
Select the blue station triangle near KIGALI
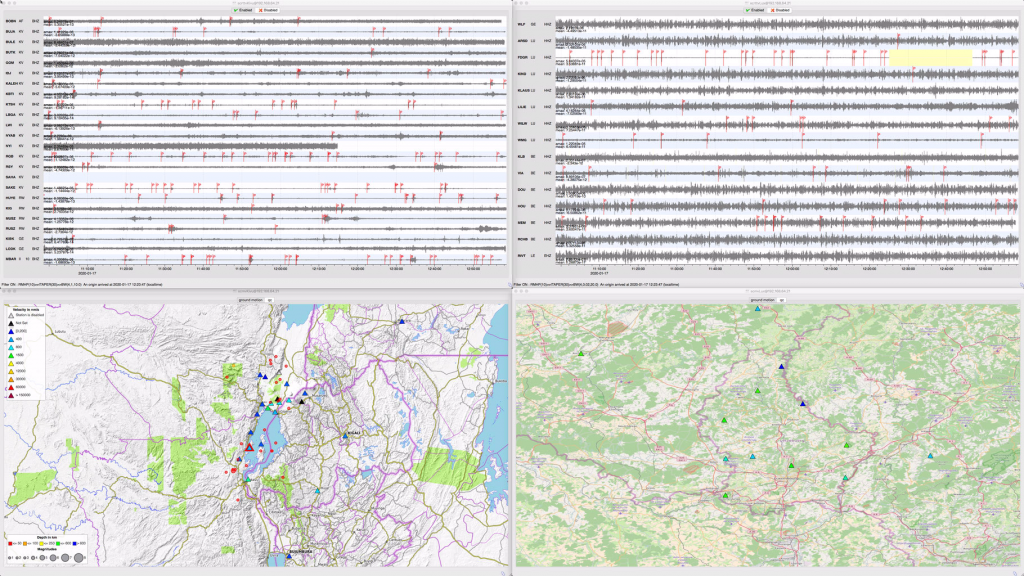click(344, 436)
